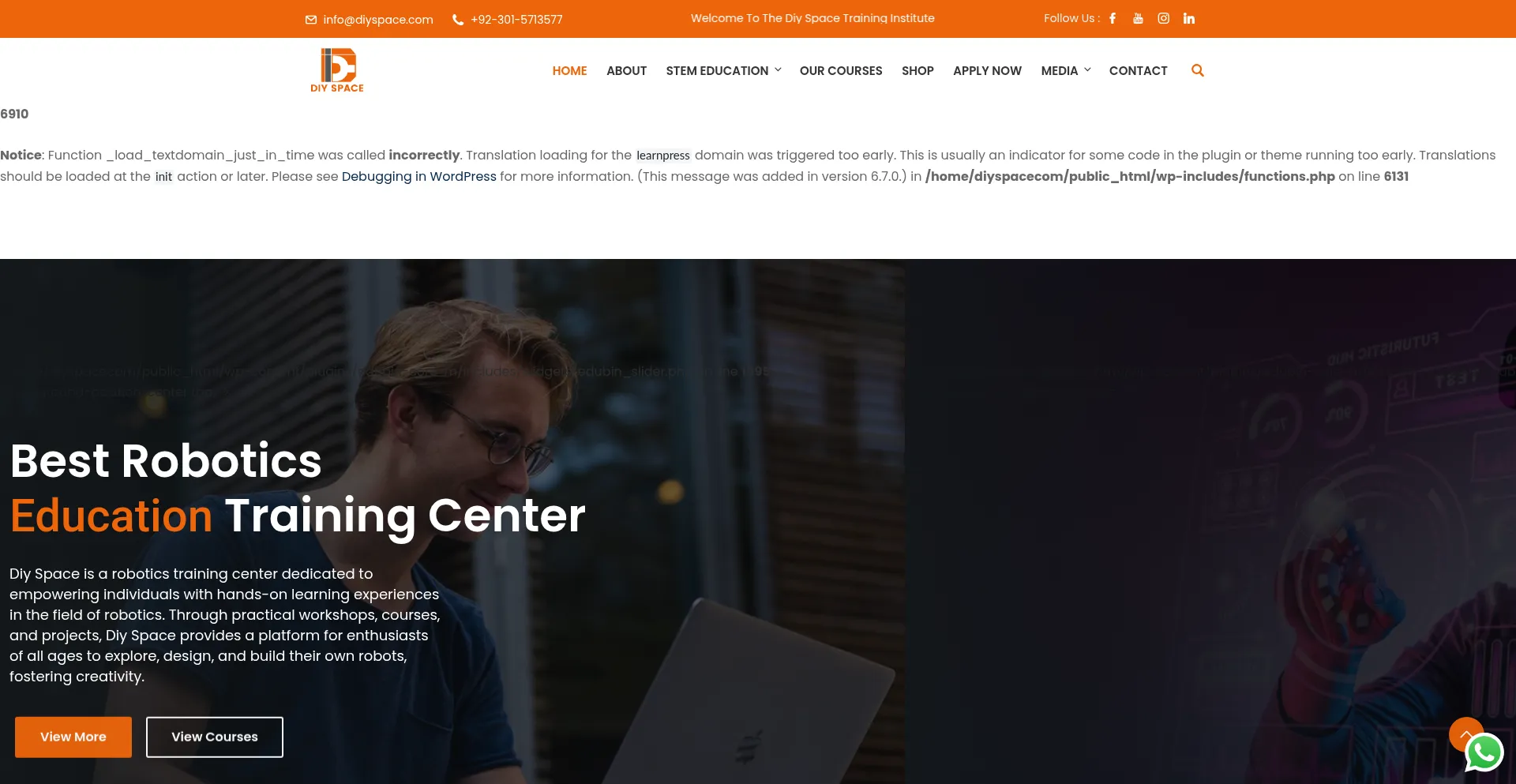Open the Our Courses menu item
1516x784 pixels.
click(841, 70)
